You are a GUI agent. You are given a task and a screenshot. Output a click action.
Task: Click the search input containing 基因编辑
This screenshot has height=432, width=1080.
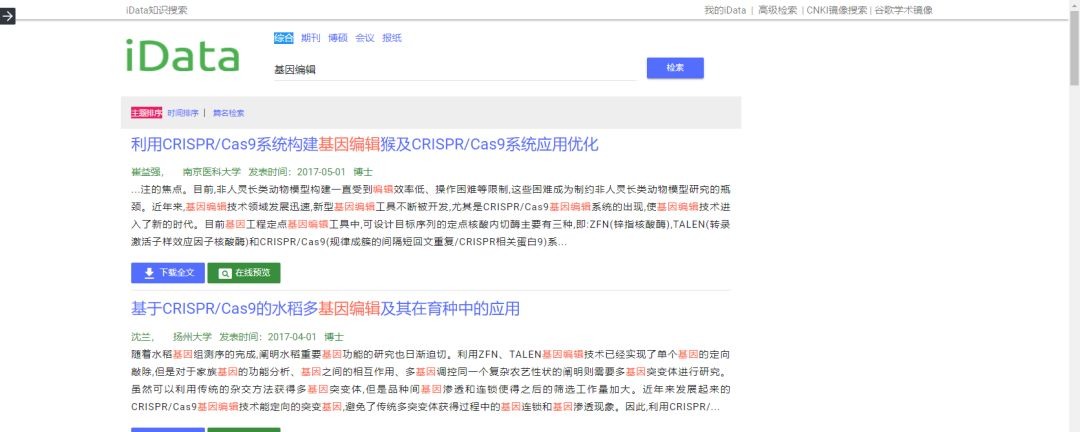point(455,69)
